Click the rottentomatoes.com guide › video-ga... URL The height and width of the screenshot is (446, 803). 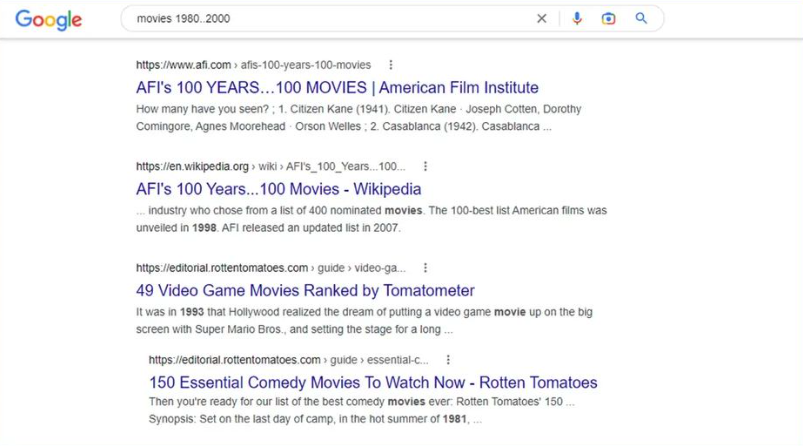271,268
